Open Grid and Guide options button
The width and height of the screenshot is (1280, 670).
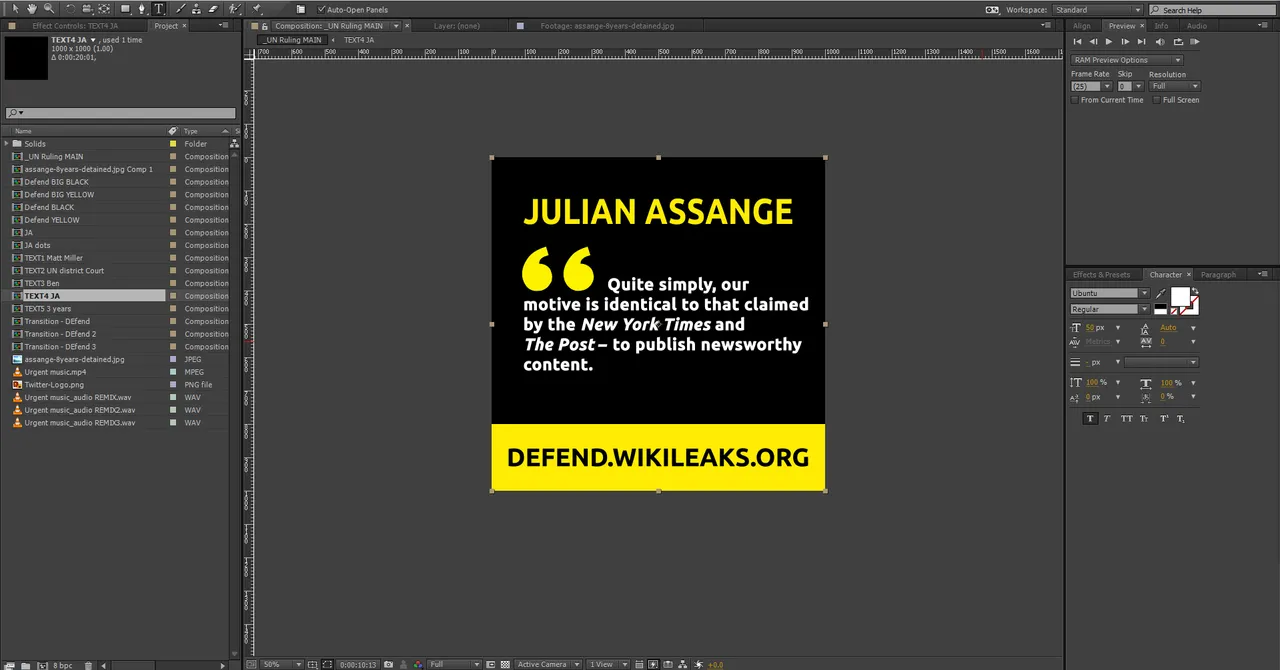[x=312, y=664]
